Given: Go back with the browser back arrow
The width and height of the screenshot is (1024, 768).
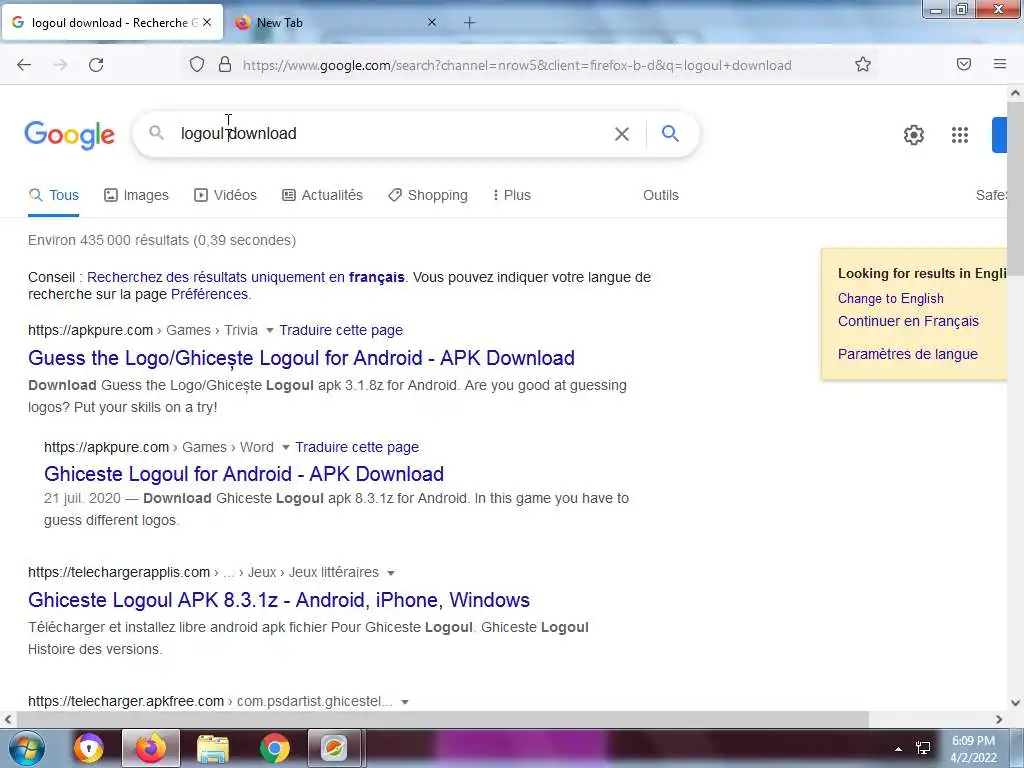Looking at the screenshot, I should [x=24, y=65].
